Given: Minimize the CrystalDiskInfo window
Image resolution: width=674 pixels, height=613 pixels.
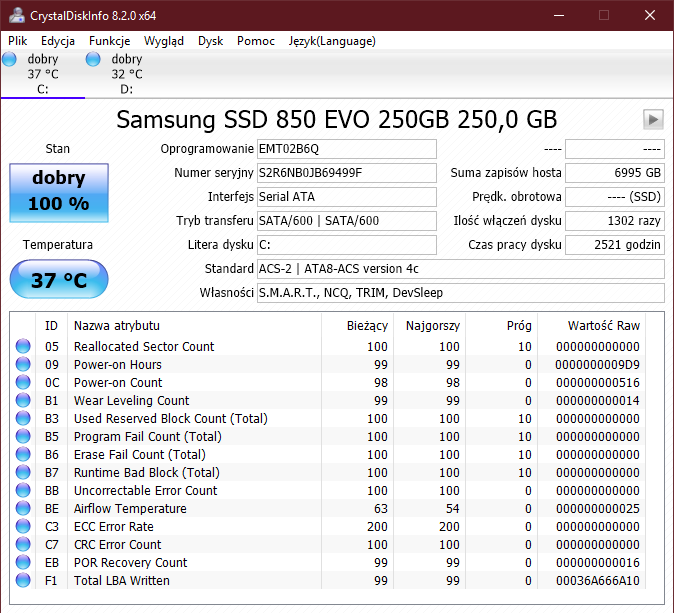Looking at the screenshot, I should pyautogui.click(x=559, y=15).
